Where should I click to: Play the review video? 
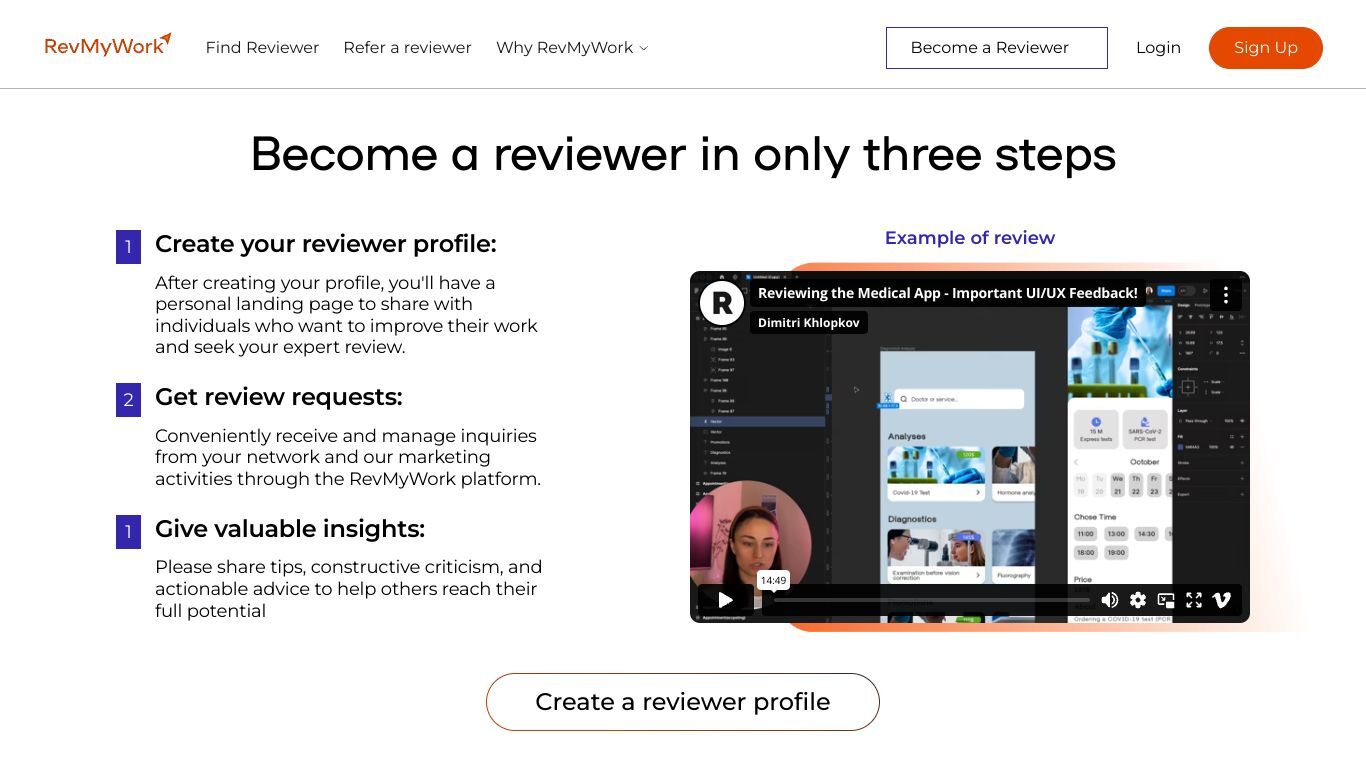click(726, 600)
